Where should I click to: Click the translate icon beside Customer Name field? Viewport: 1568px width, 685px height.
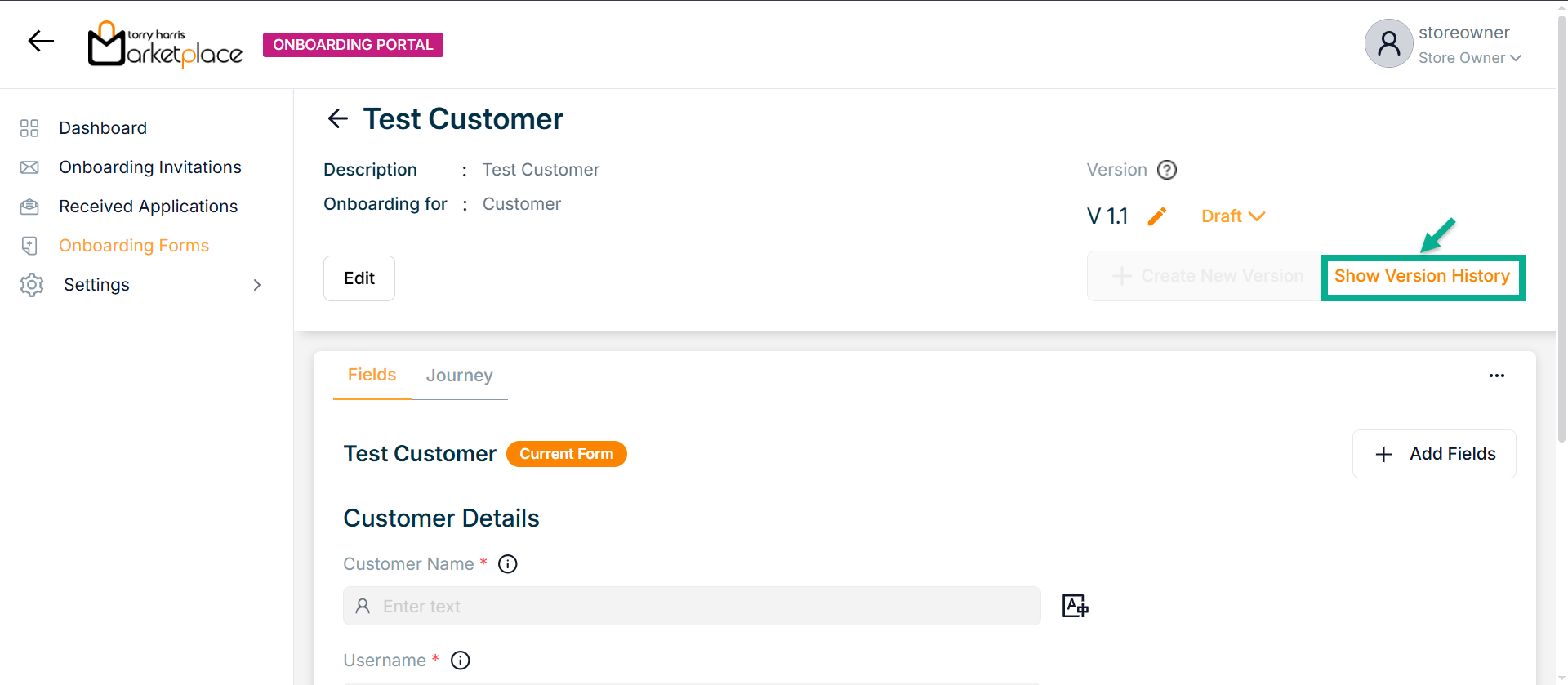pyautogui.click(x=1075, y=606)
